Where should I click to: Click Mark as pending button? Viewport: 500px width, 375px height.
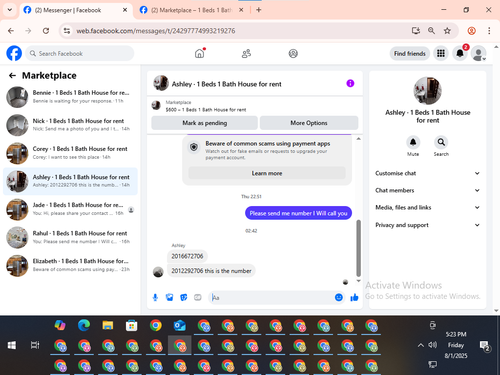pos(204,123)
